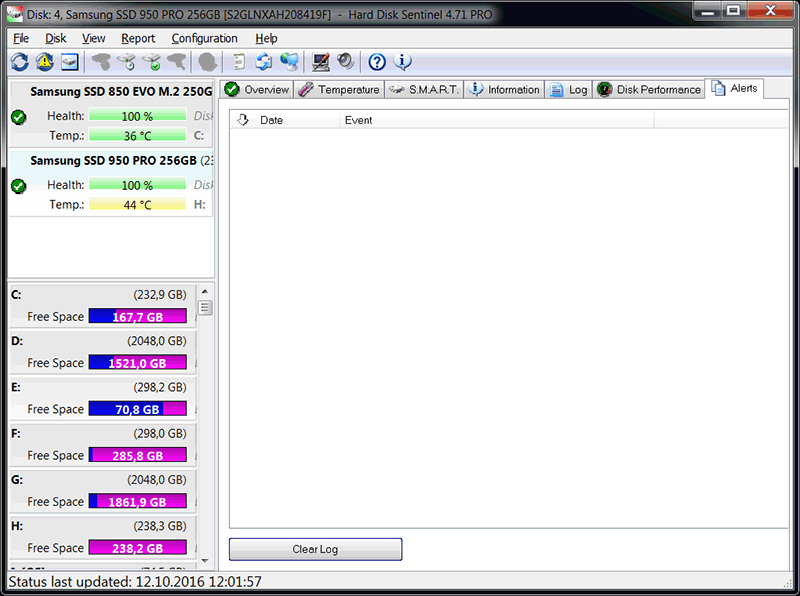Image resolution: width=800 pixels, height=596 pixels.
Task: Select the H: drive label in volume list
Action: tap(17, 526)
